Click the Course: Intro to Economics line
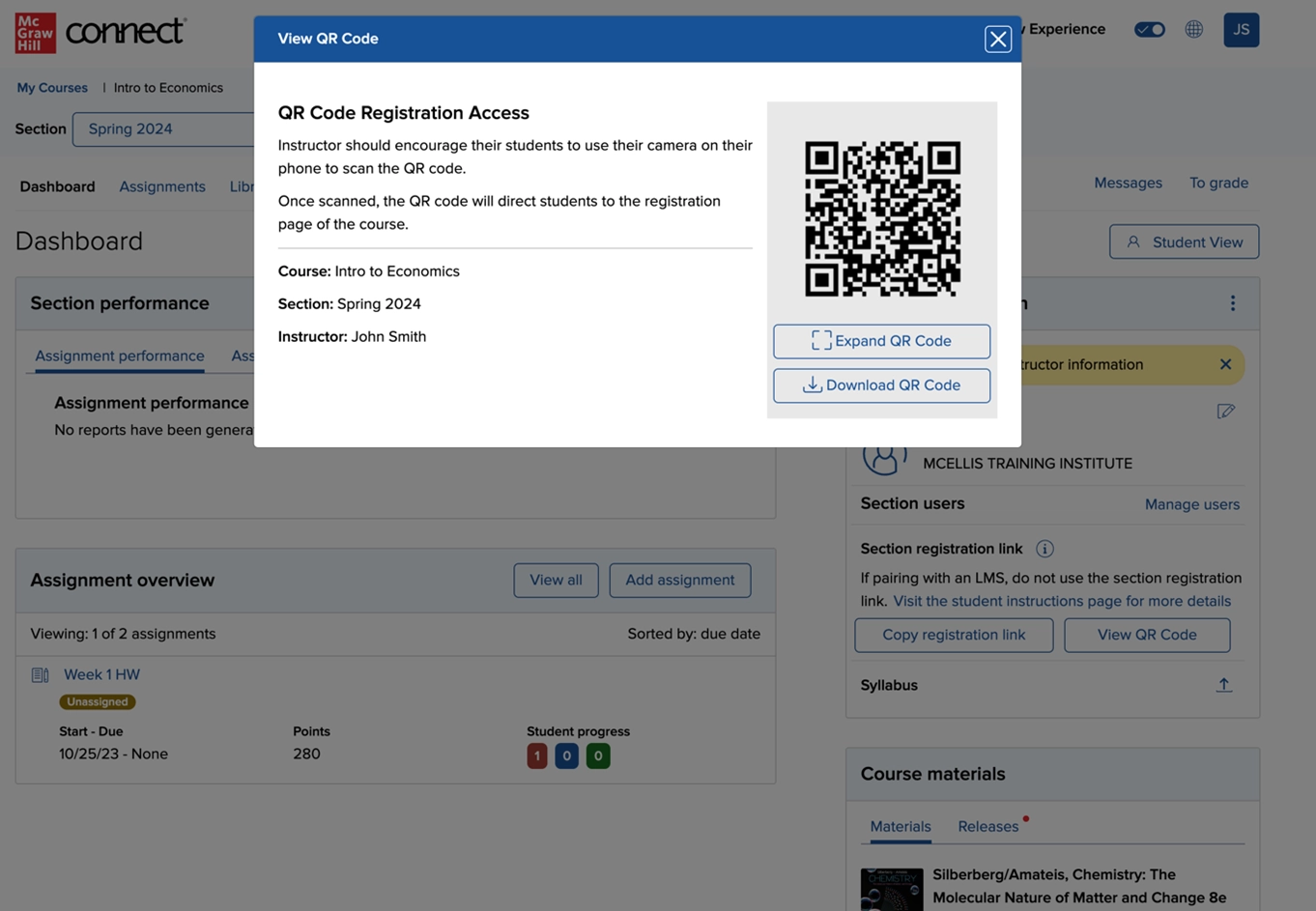 369,271
